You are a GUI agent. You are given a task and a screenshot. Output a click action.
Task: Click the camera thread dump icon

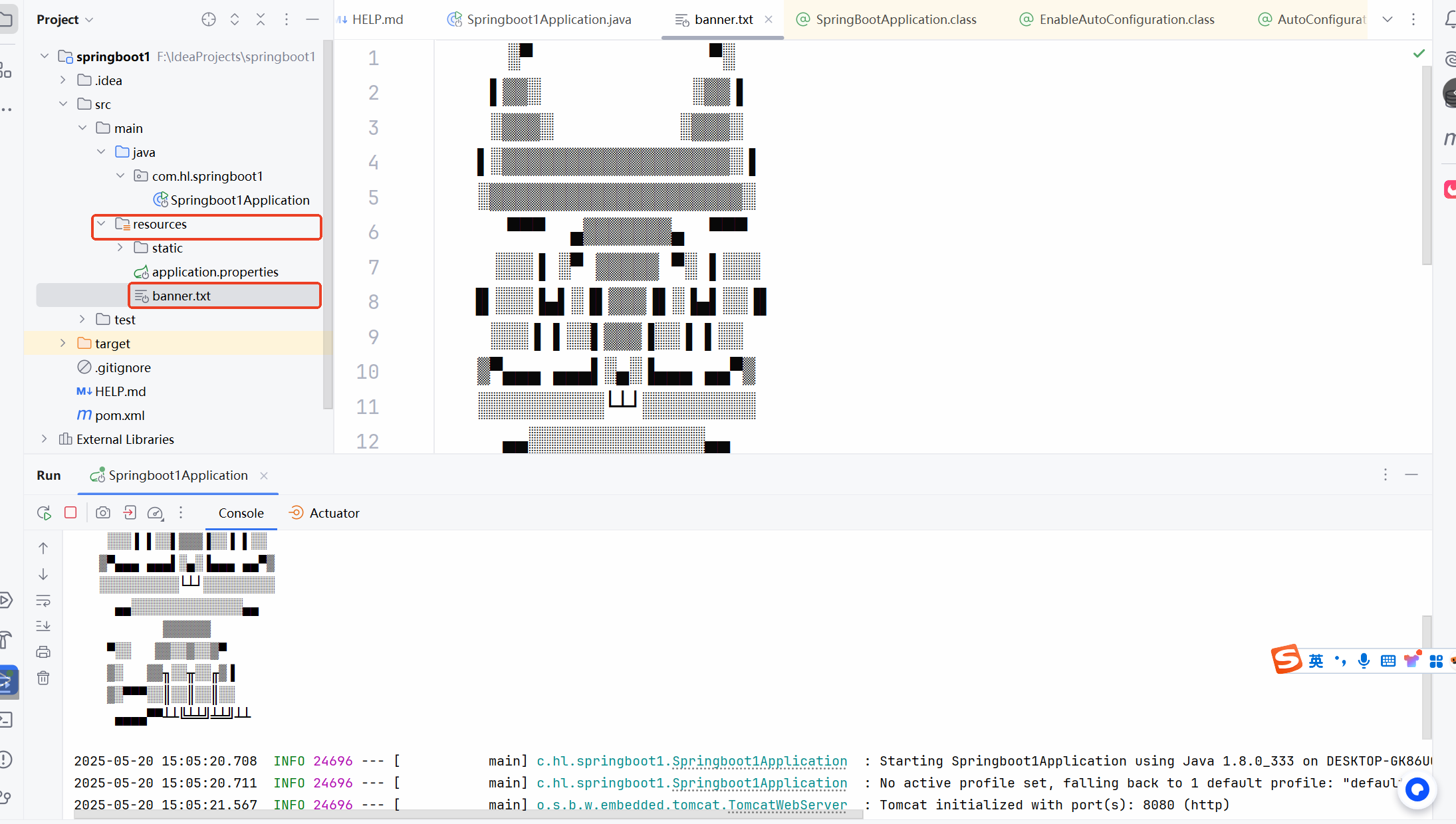click(103, 512)
